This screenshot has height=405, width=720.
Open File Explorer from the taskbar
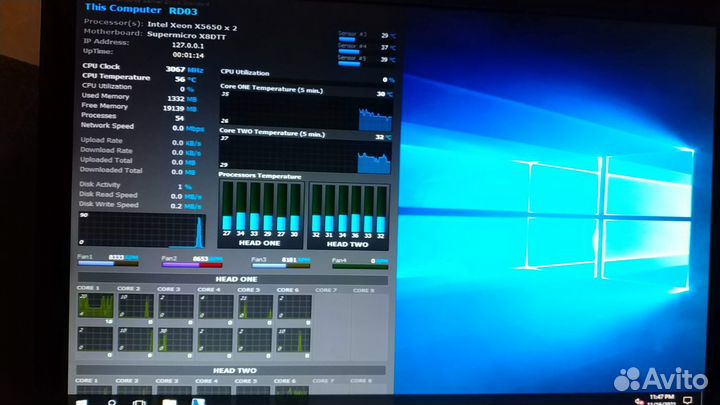coord(169,402)
